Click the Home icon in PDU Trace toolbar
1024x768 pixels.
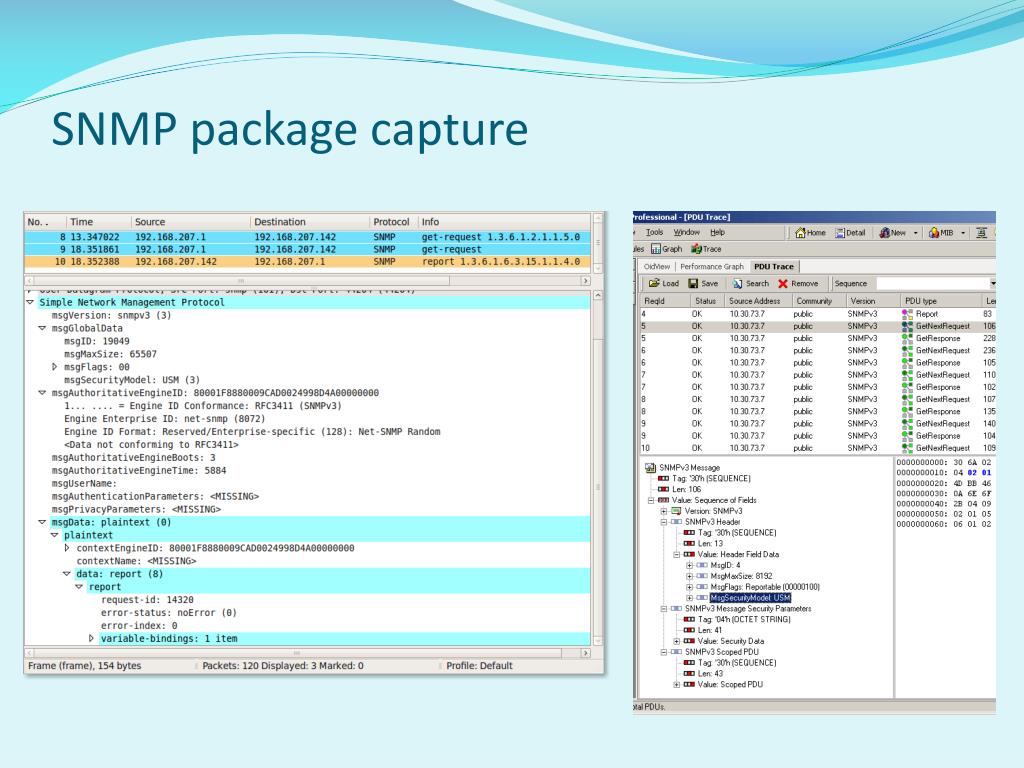pos(800,232)
